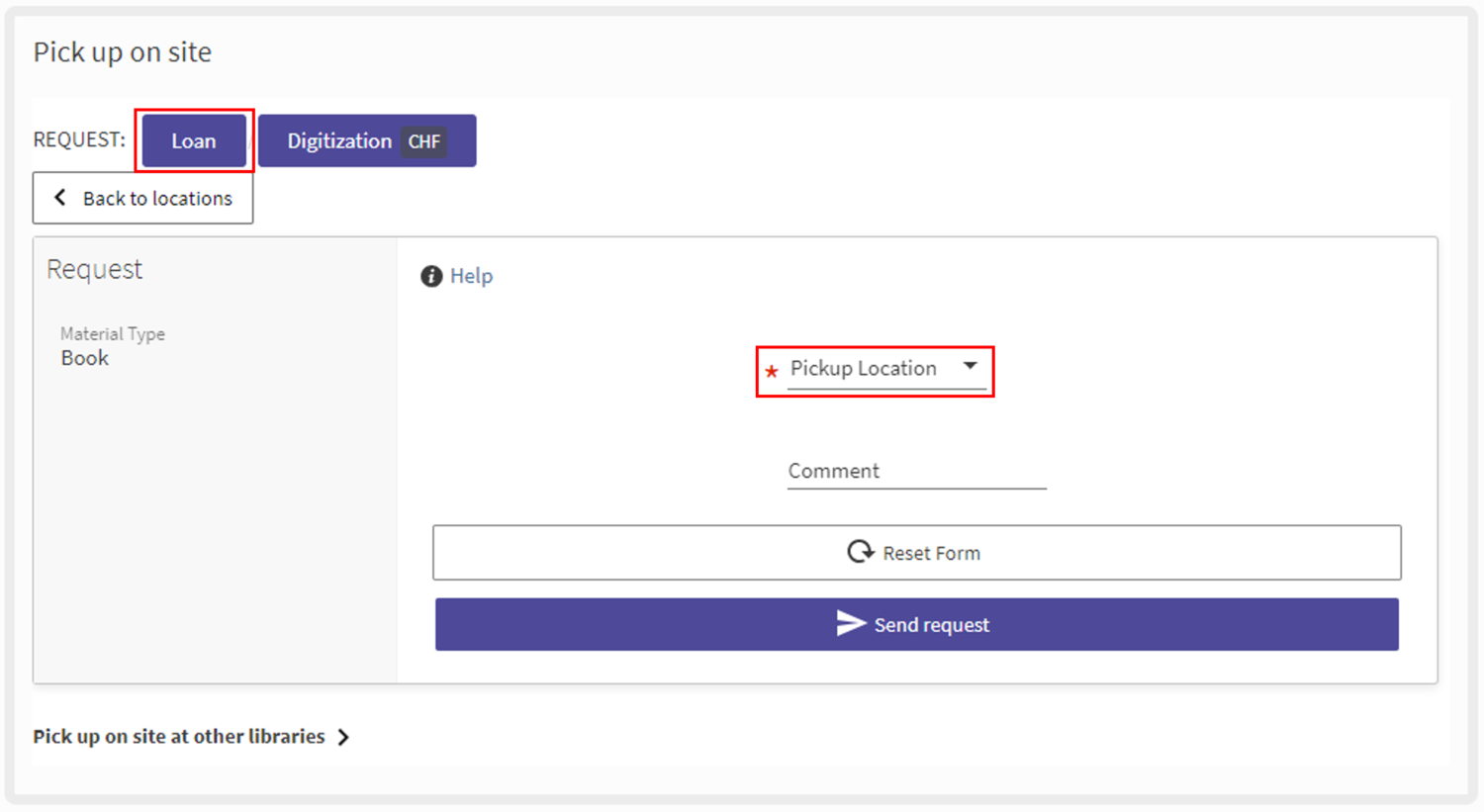
Task: Click the red required asterisk
Action: [772, 372]
